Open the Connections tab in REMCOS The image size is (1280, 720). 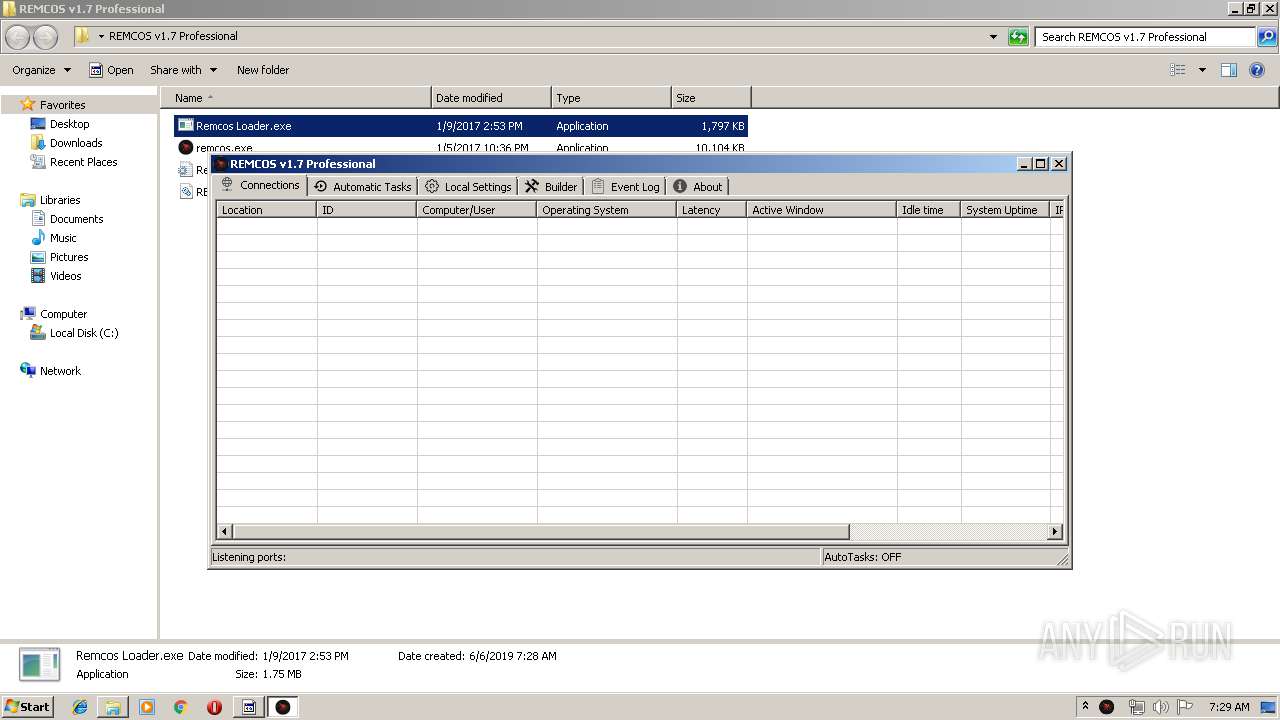pyautogui.click(x=260, y=185)
